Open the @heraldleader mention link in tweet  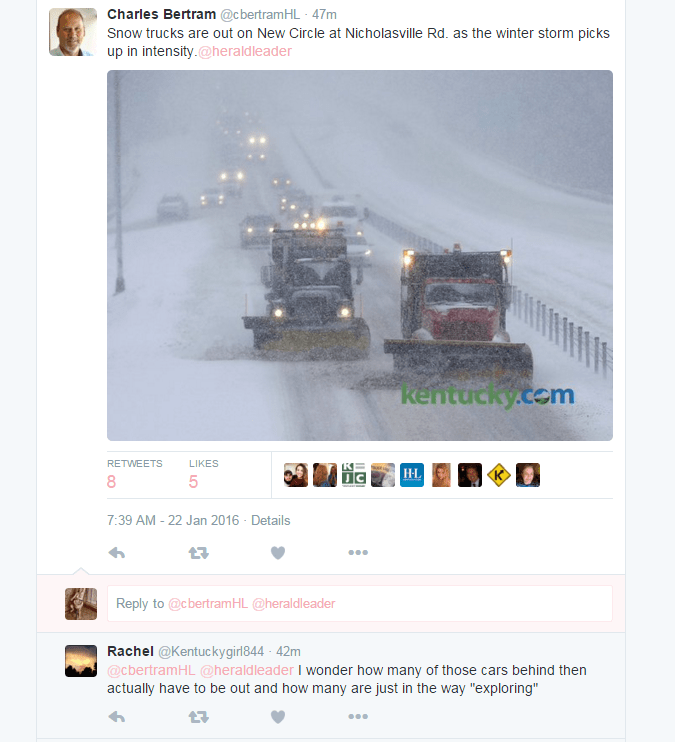[245, 51]
